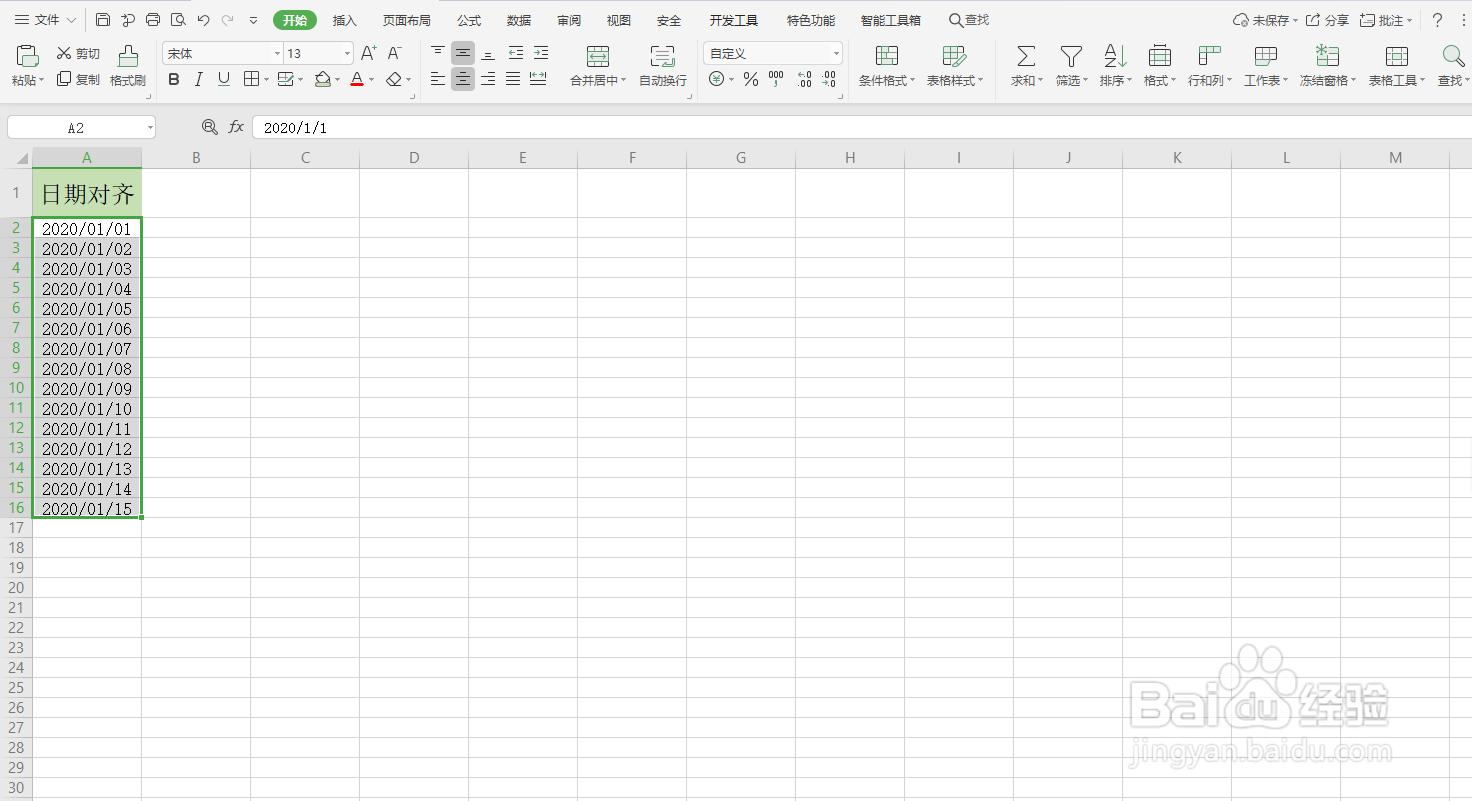Image resolution: width=1472 pixels, height=801 pixels.
Task: Click the 冻结窗格 freeze panes icon
Action: (x=1327, y=56)
